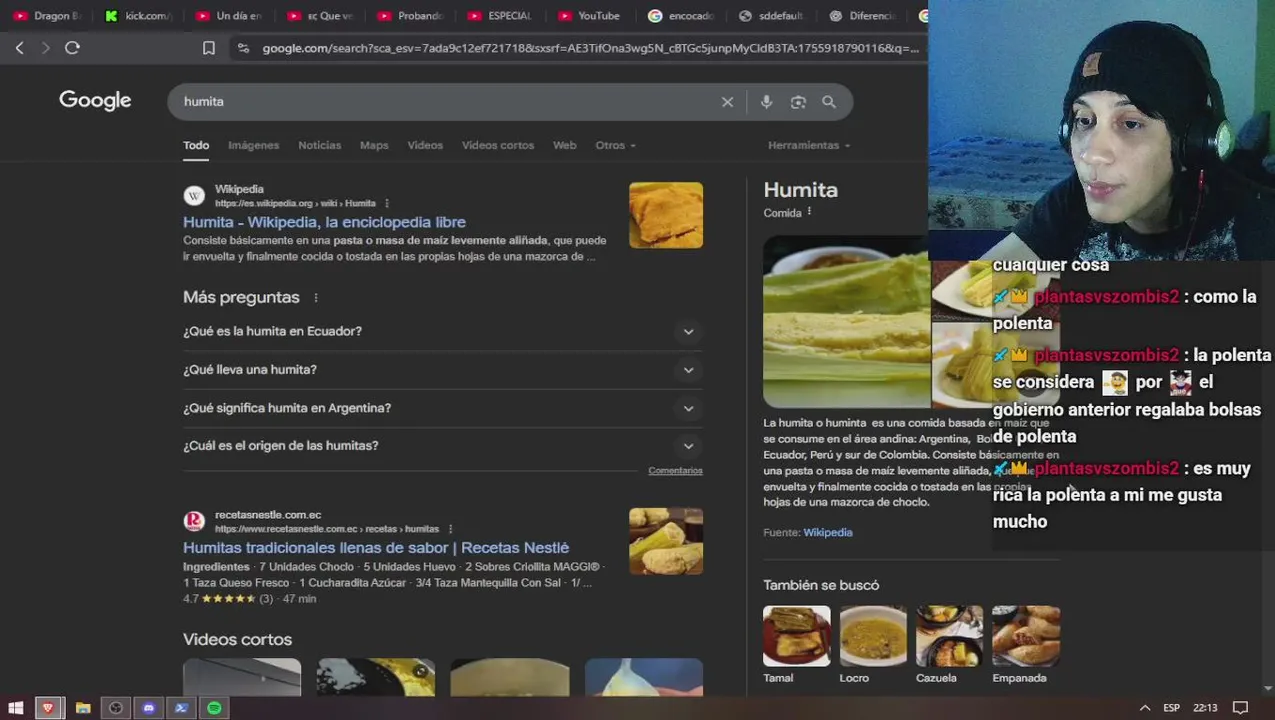
Task: Clear the search box with the X icon
Action: [x=727, y=102]
